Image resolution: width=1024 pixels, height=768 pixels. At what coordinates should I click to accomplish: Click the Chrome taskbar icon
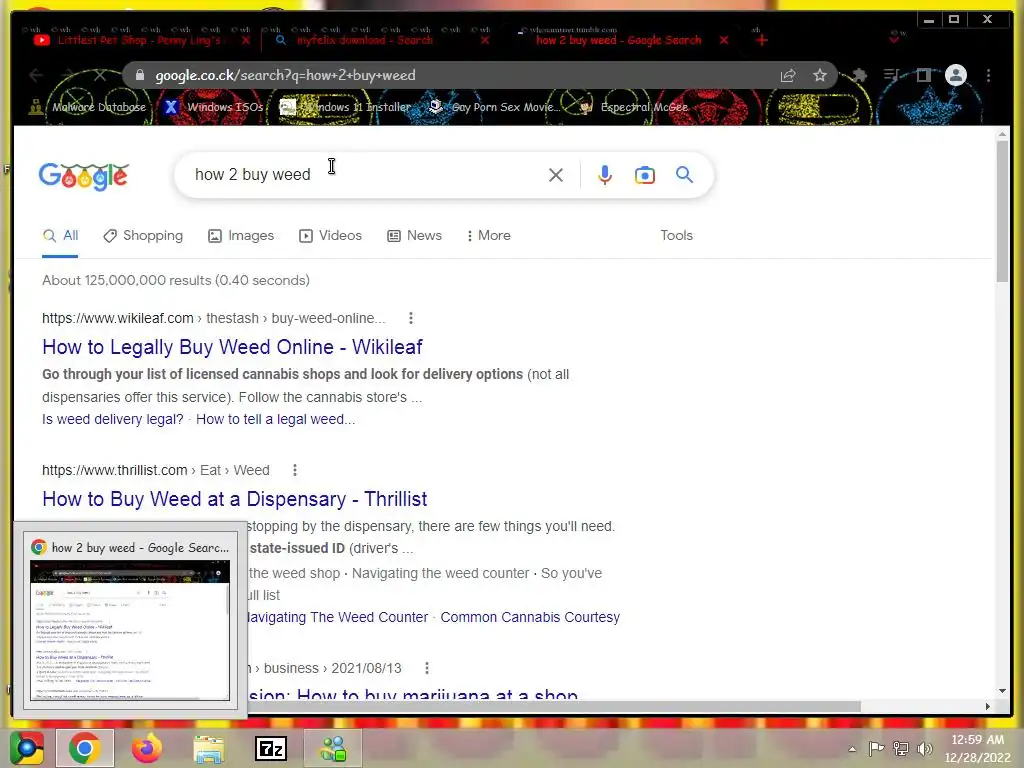click(85, 748)
